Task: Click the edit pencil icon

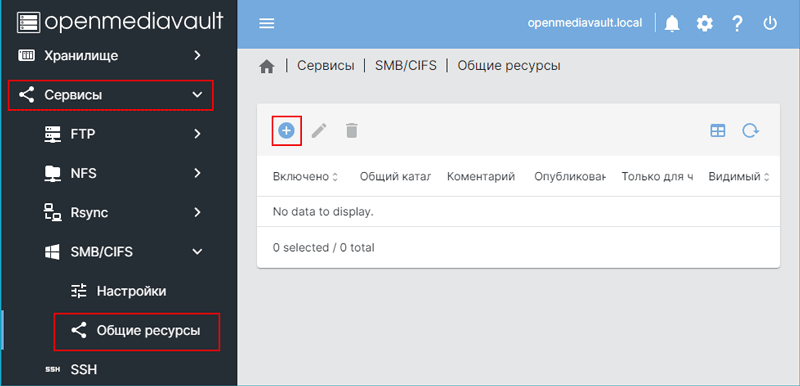Action: pyautogui.click(x=319, y=131)
